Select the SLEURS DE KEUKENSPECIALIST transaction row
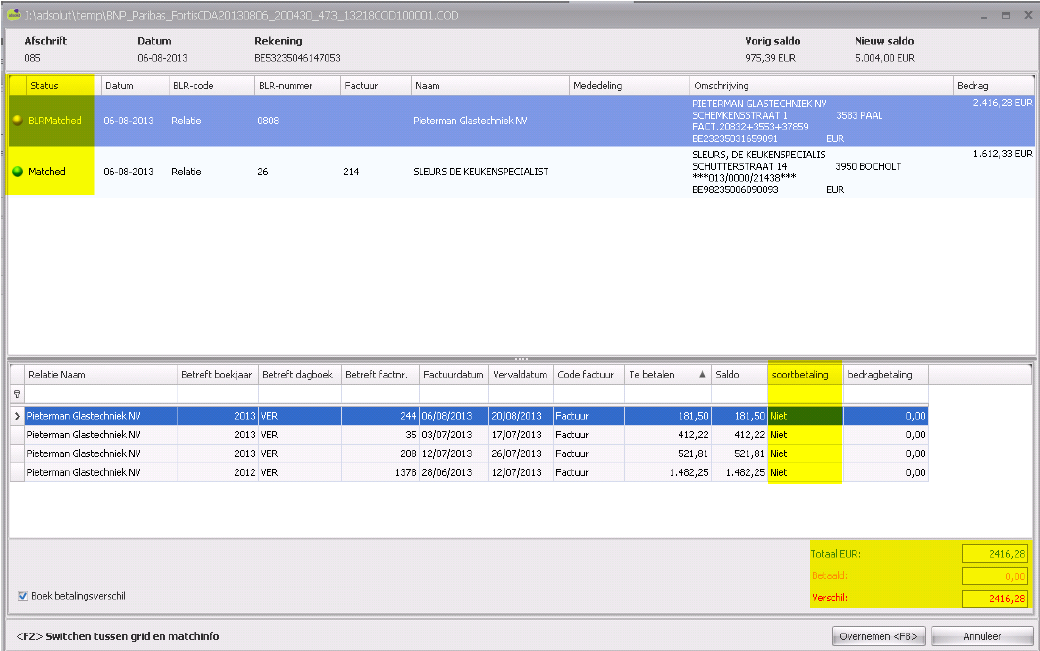 point(480,172)
